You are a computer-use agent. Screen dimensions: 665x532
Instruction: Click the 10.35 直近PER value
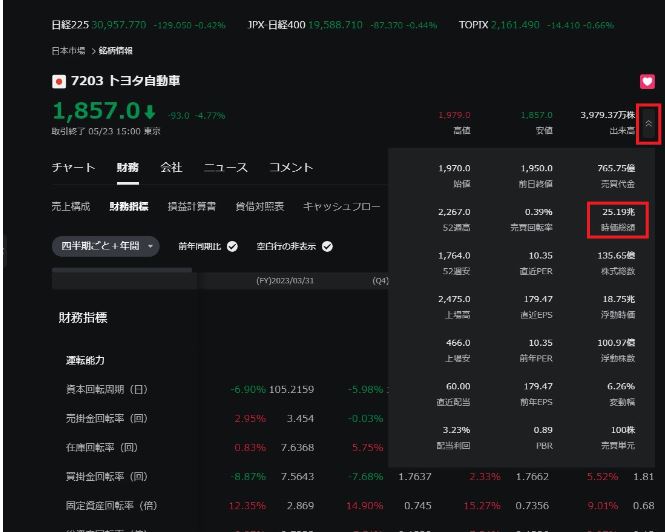541,255
